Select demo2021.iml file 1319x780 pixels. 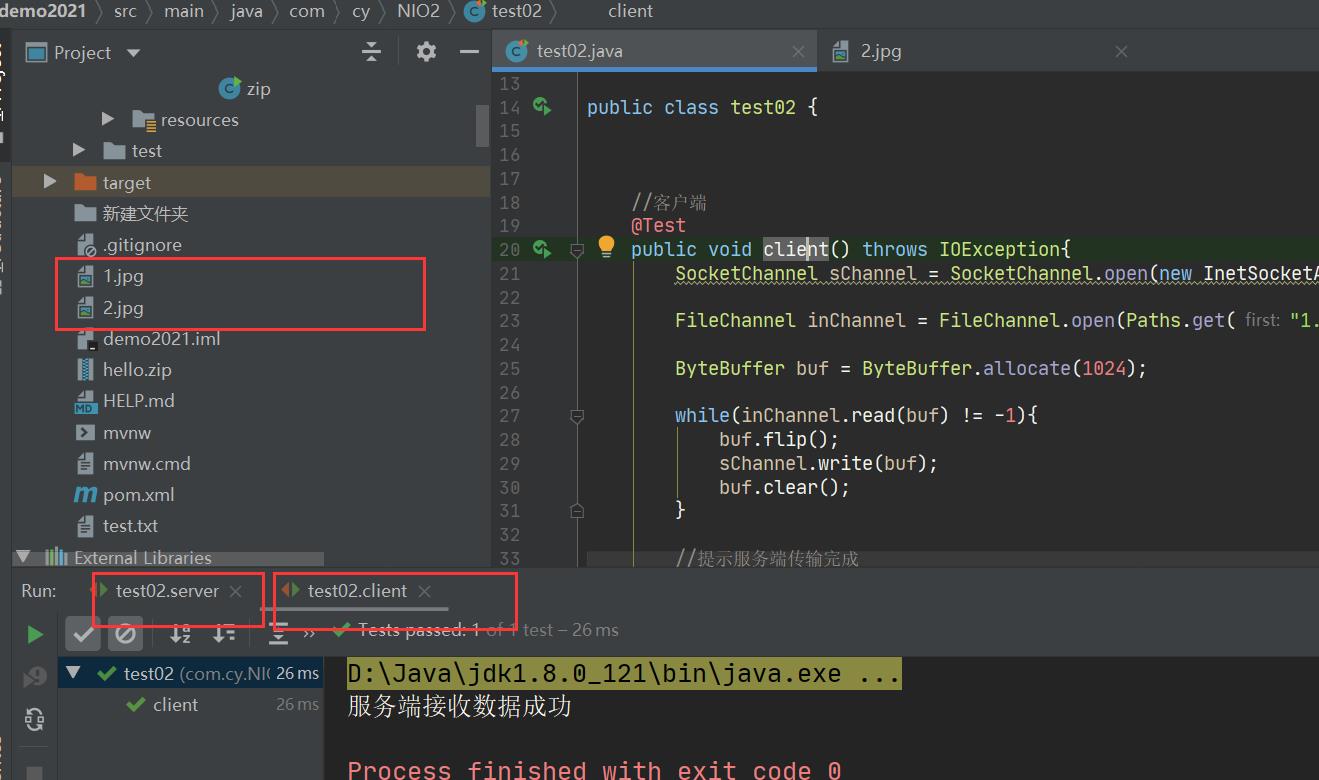pyautogui.click(x=148, y=339)
